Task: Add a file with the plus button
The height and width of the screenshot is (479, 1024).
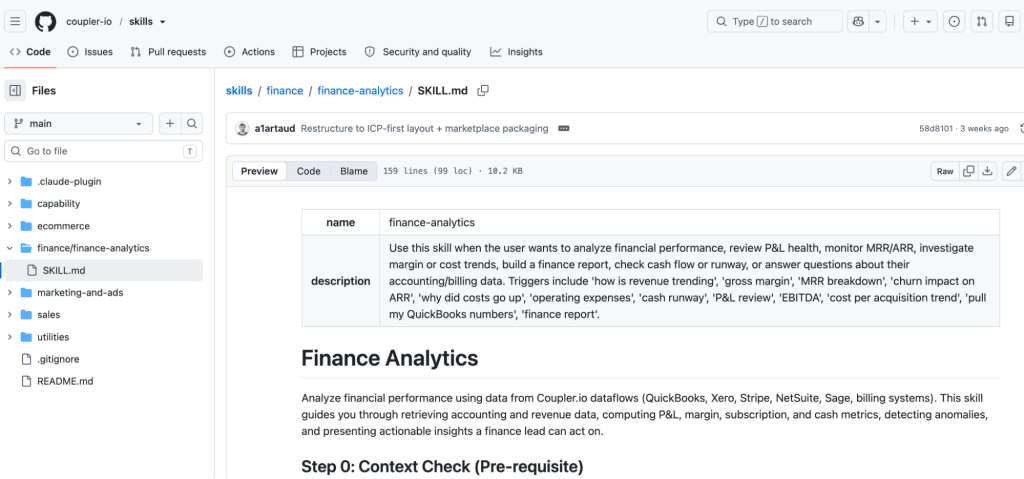Action: point(170,124)
